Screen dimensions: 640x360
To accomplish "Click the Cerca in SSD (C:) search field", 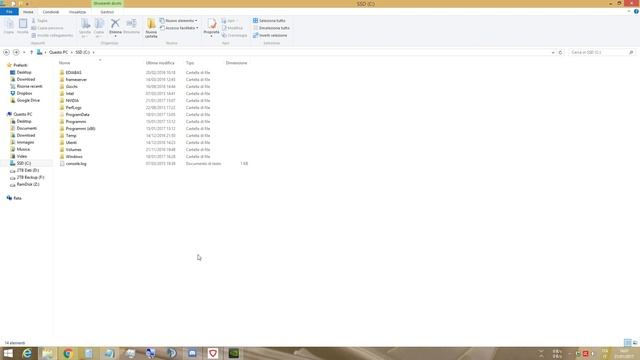I will (x=601, y=52).
